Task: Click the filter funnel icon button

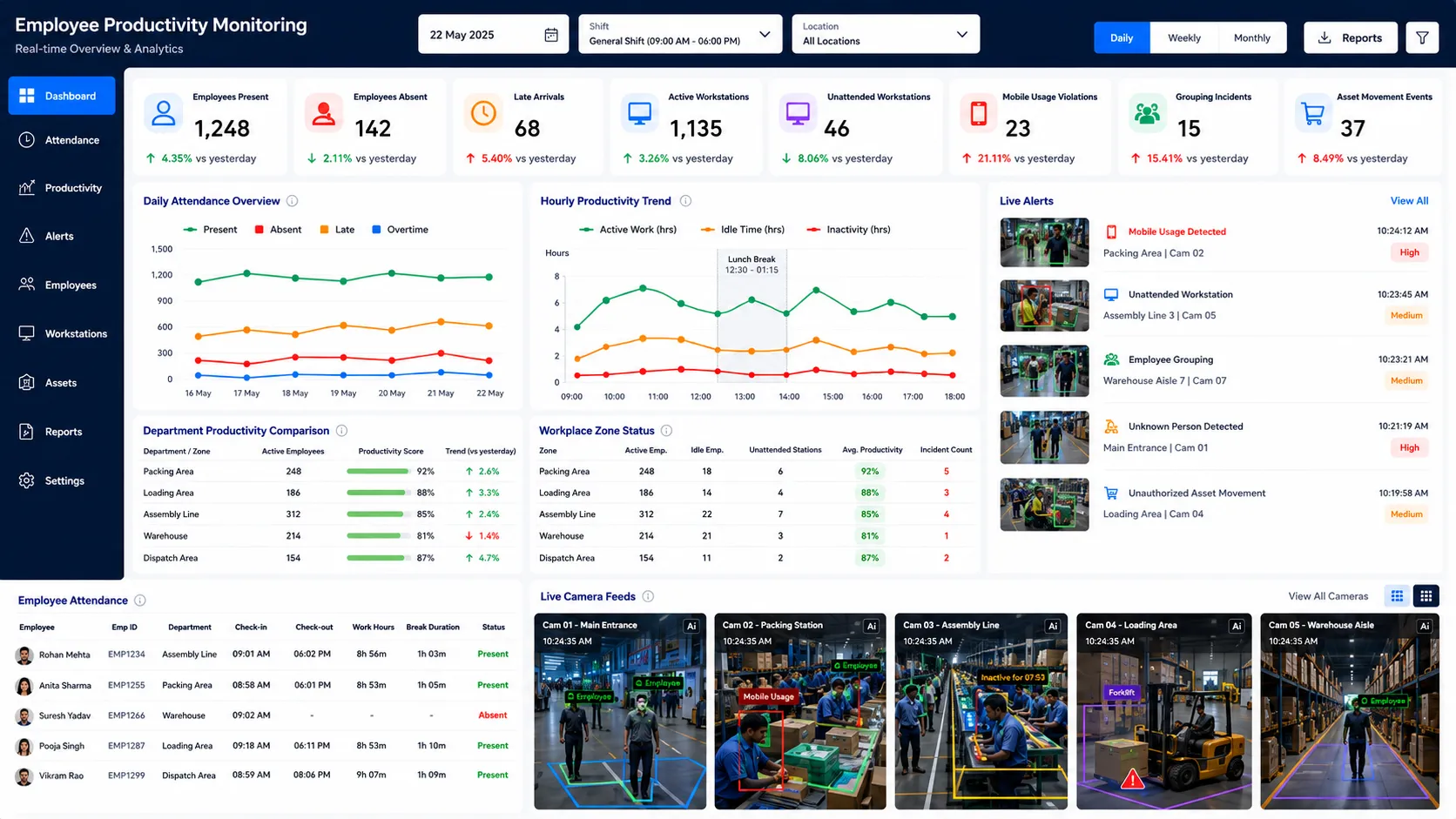Action: (1422, 37)
